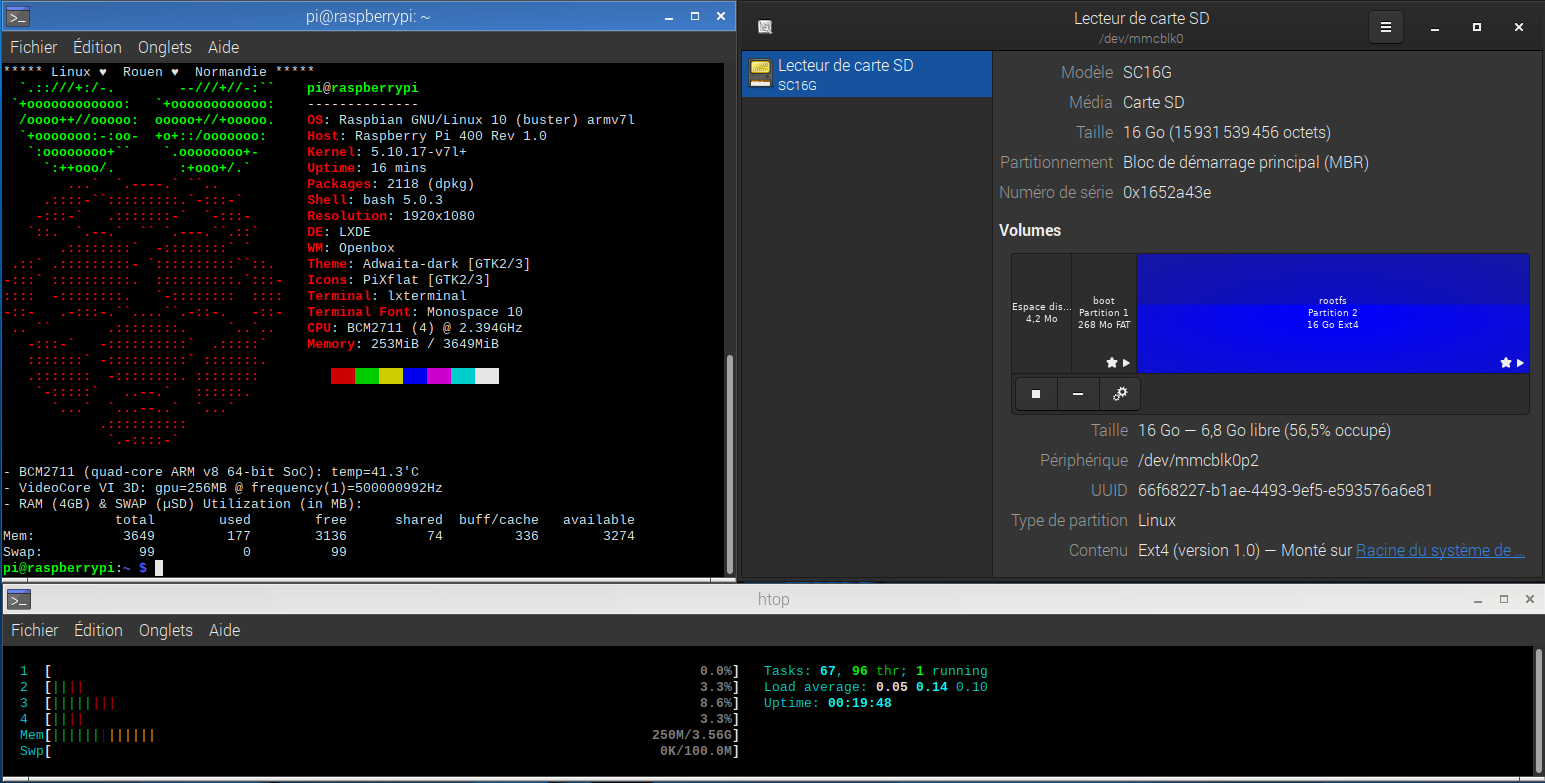
Task: Click the green color block in neofetch palette
Action: (x=367, y=376)
